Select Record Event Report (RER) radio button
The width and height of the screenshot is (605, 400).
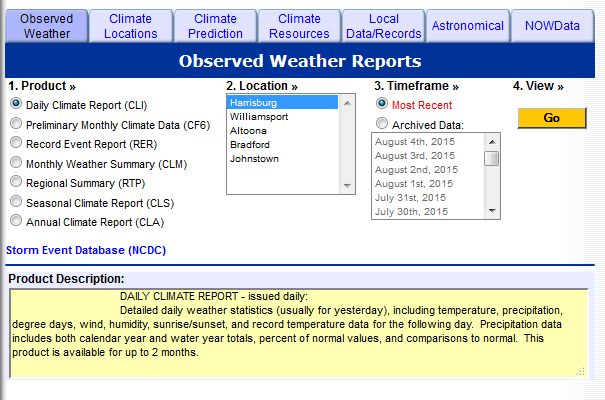(16, 142)
